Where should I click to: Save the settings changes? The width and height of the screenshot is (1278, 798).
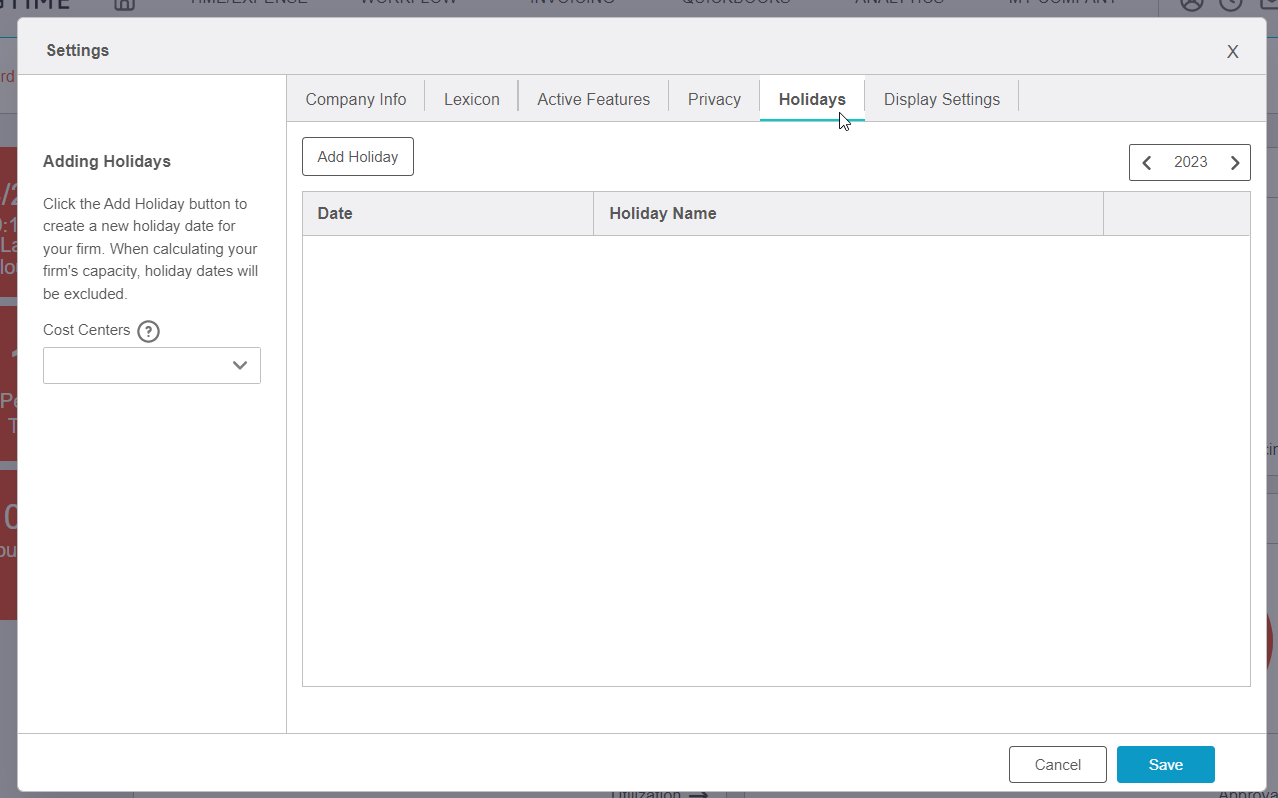[x=1165, y=765]
